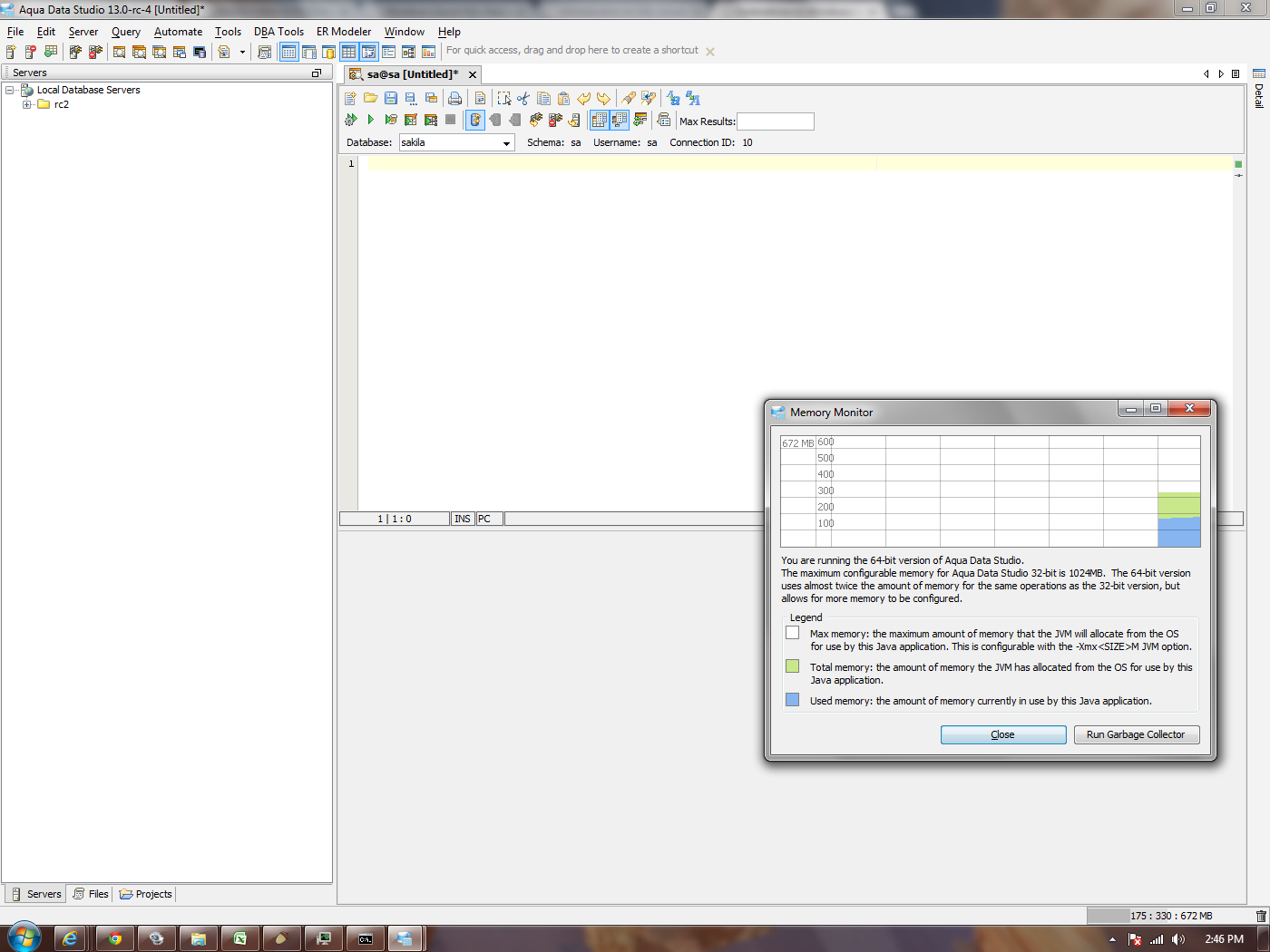This screenshot has height=952, width=1270.
Task: Expand the rc2 folder node
Action: (x=27, y=104)
